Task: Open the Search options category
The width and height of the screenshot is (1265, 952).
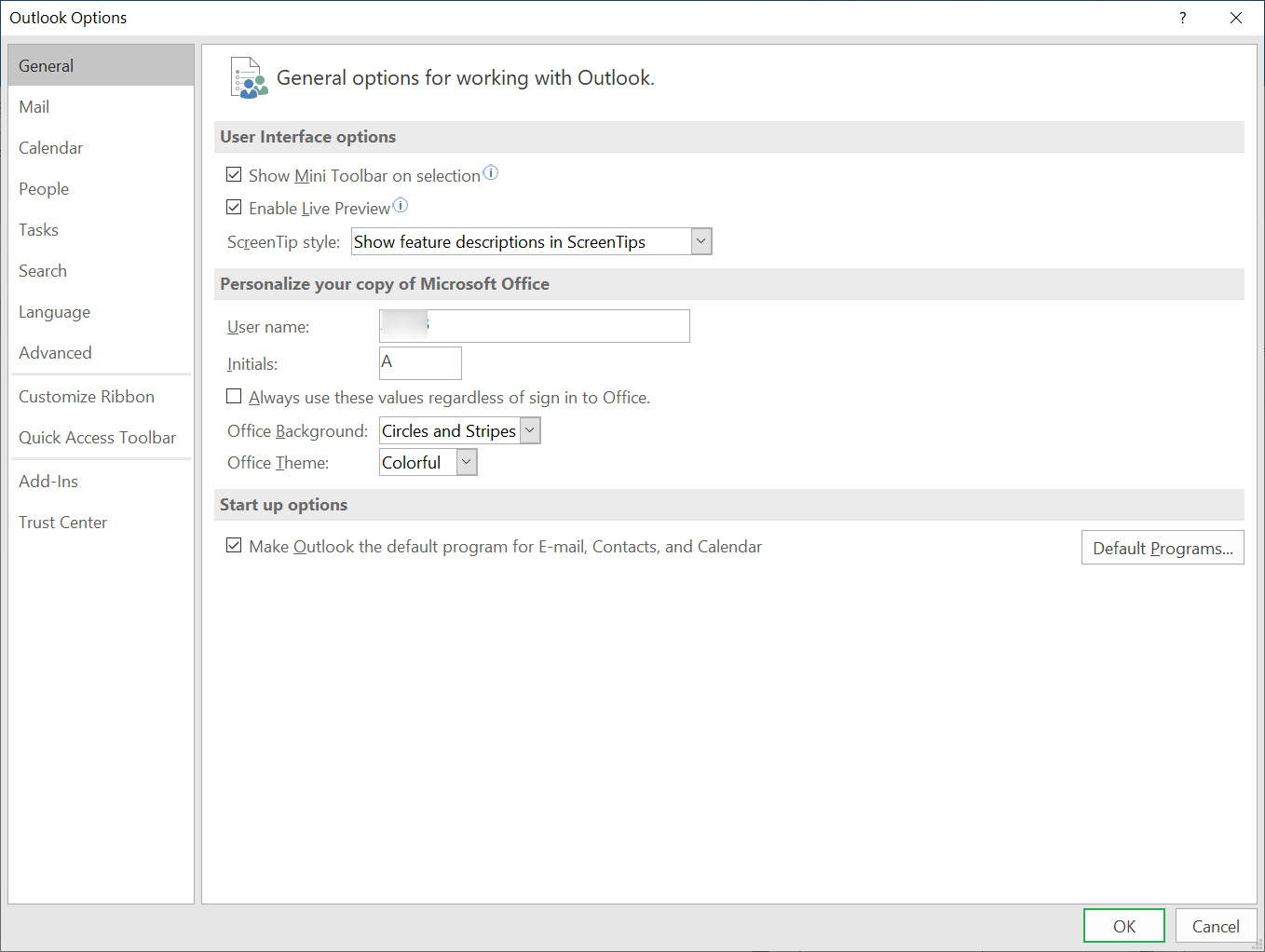Action: [101, 270]
